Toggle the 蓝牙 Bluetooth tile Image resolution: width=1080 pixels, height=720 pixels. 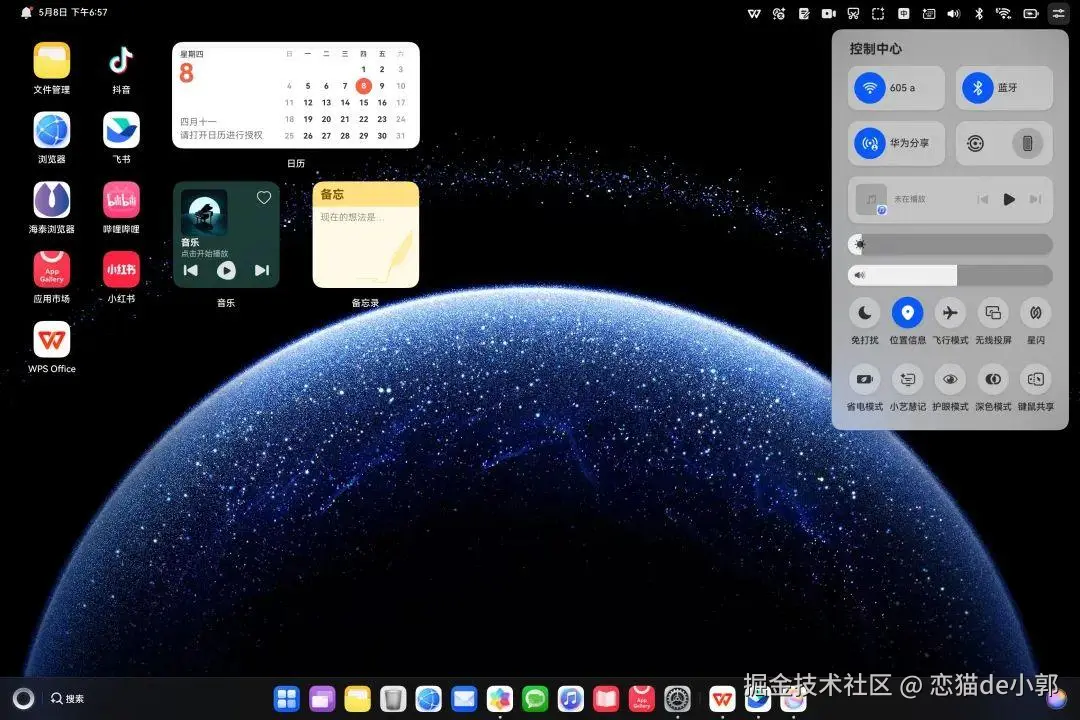tap(1004, 88)
